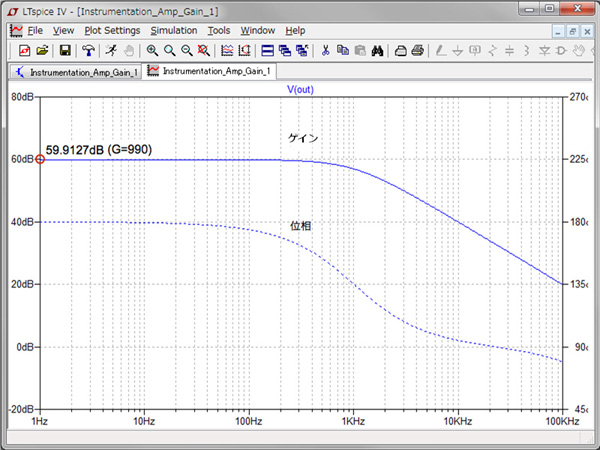The width and height of the screenshot is (600, 450).
Task: Open the Simulation menu
Action: click(173, 31)
